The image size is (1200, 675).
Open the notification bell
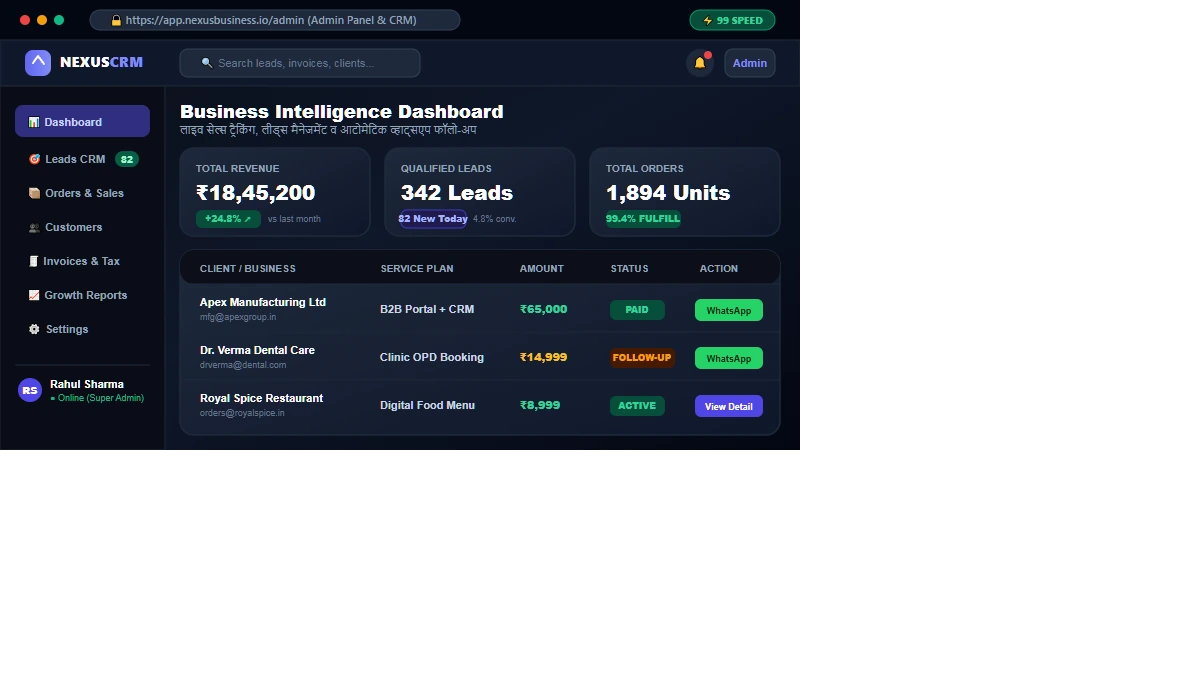[700, 63]
